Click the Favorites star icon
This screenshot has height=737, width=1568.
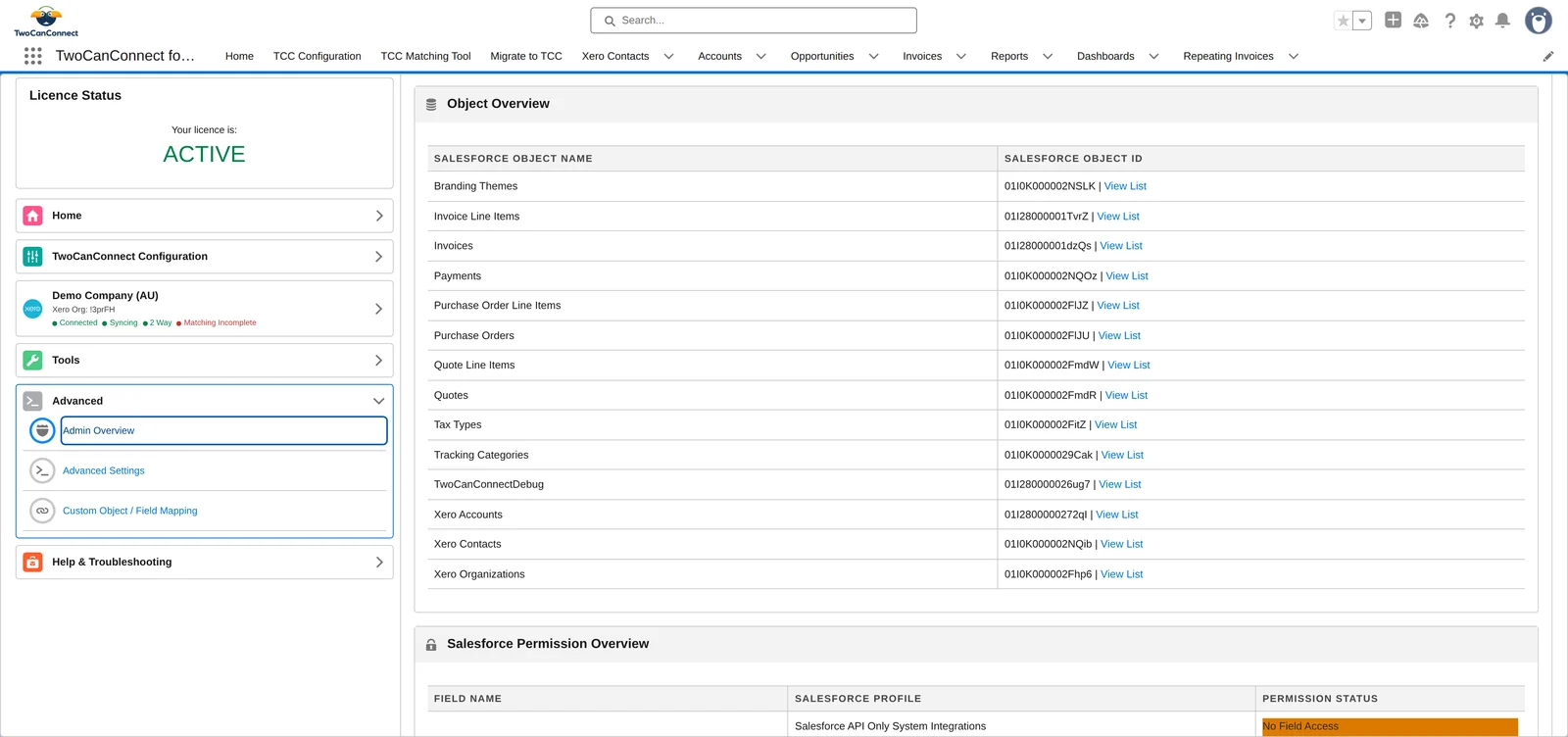point(1344,21)
